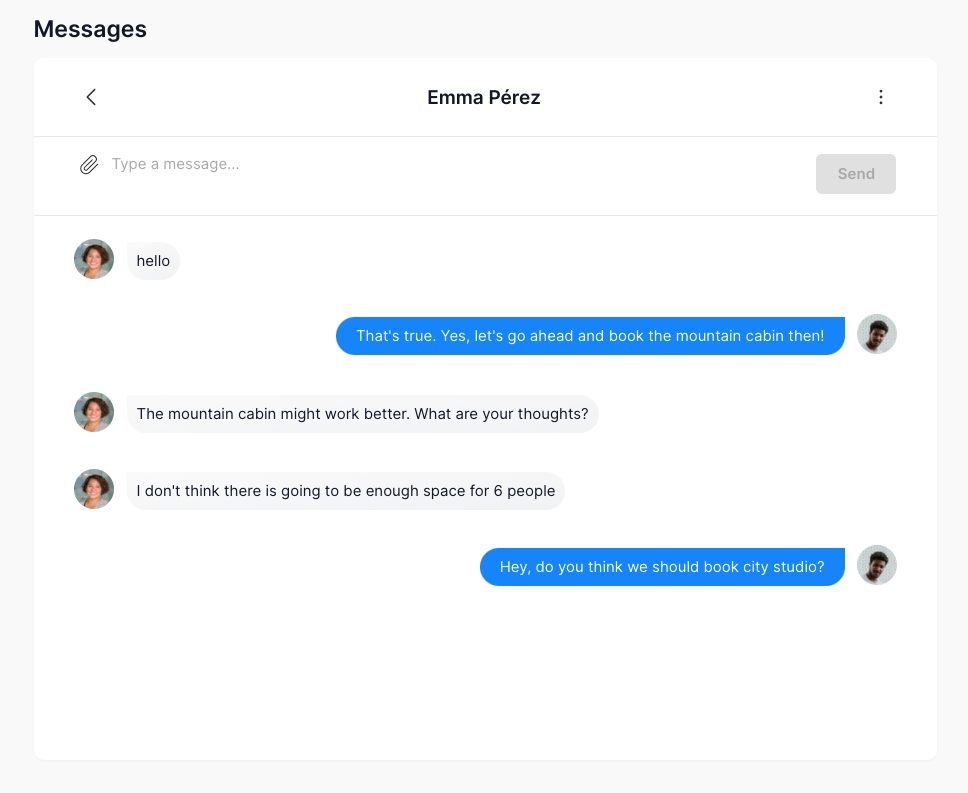This screenshot has width=968, height=793.
Task: Click your avatar beside the city studio message
Action: click(x=877, y=565)
